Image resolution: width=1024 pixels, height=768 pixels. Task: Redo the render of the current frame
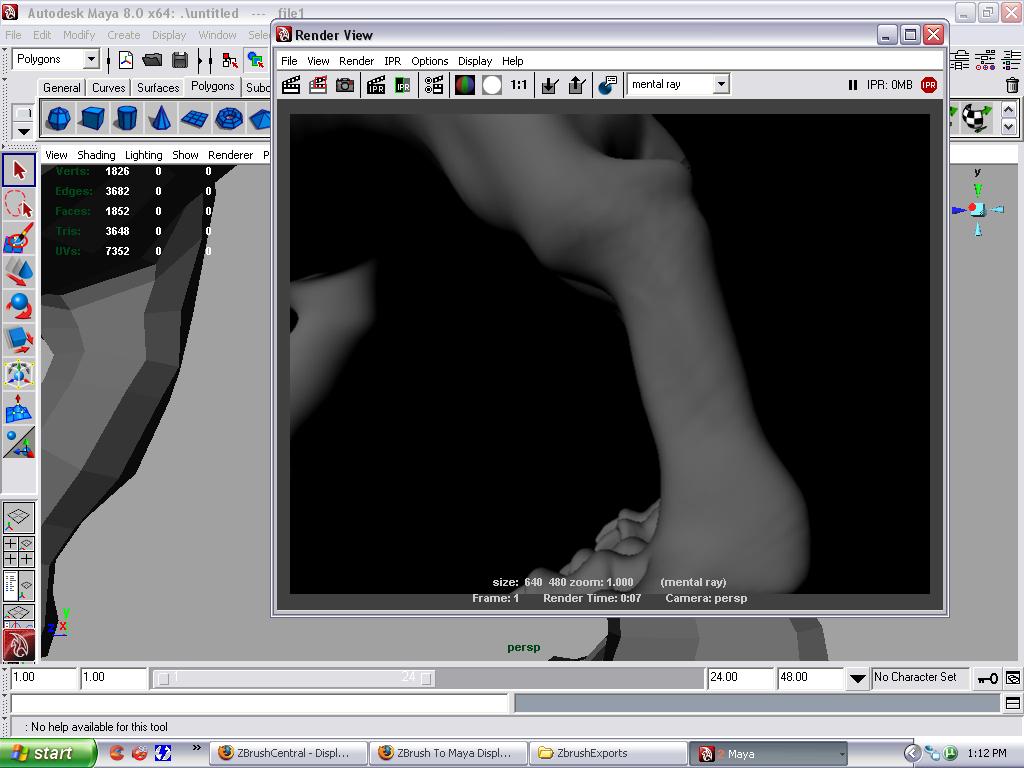point(319,84)
